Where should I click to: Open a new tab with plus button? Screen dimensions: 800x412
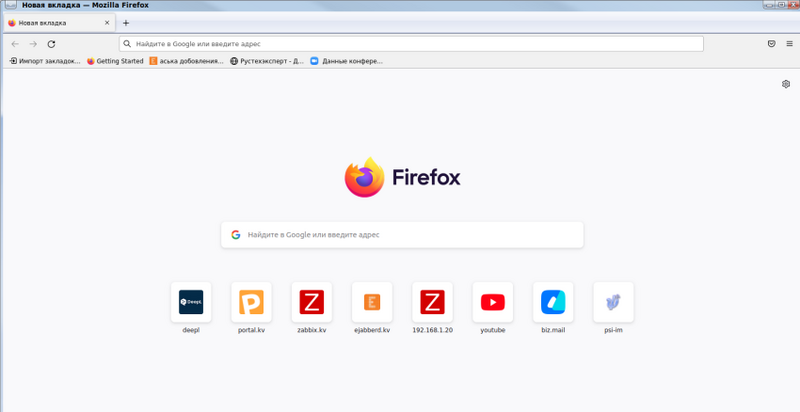click(x=126, y=23)
